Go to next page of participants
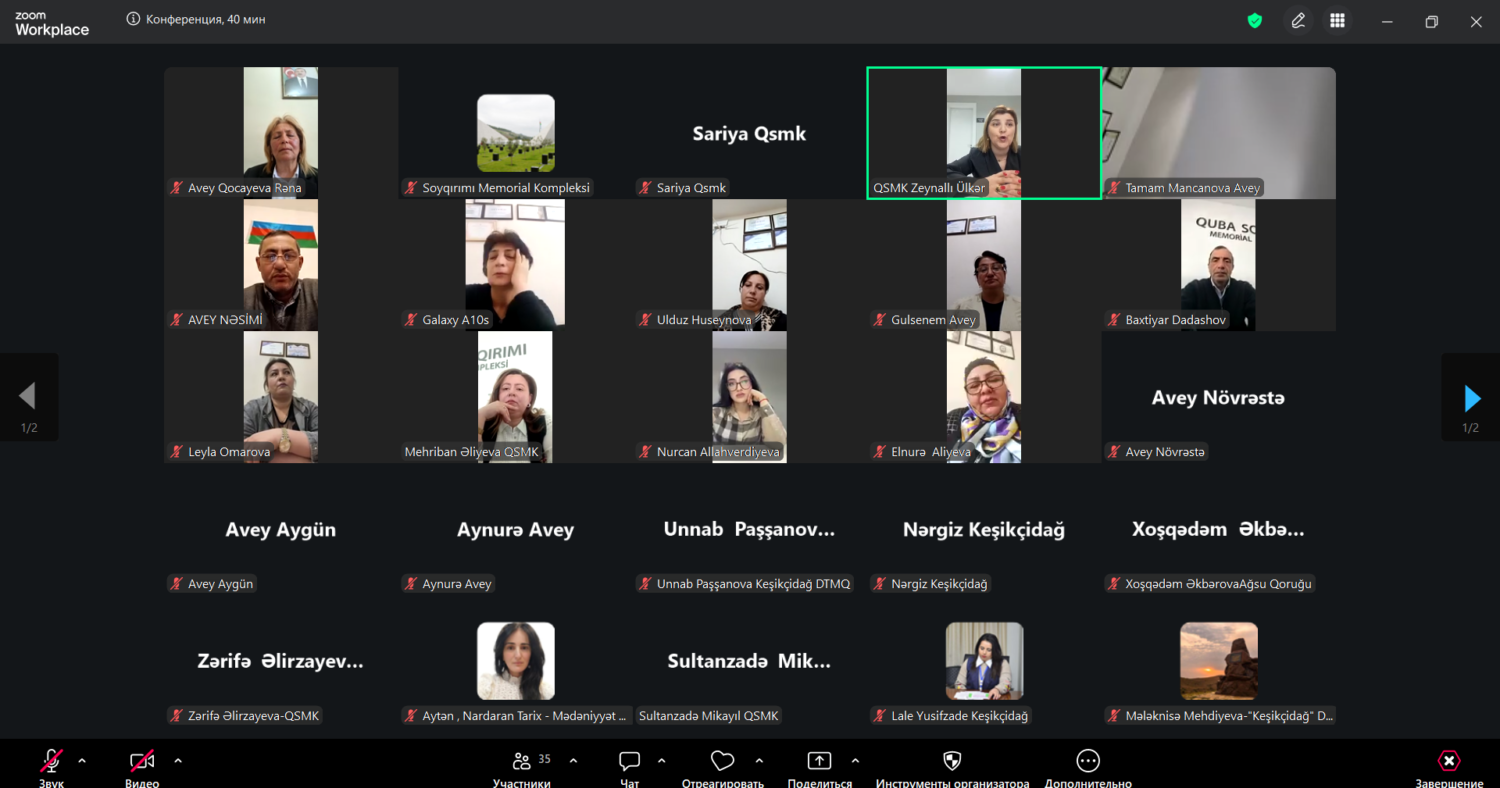The image size is (1500, 788). (x=1471, y=398)
